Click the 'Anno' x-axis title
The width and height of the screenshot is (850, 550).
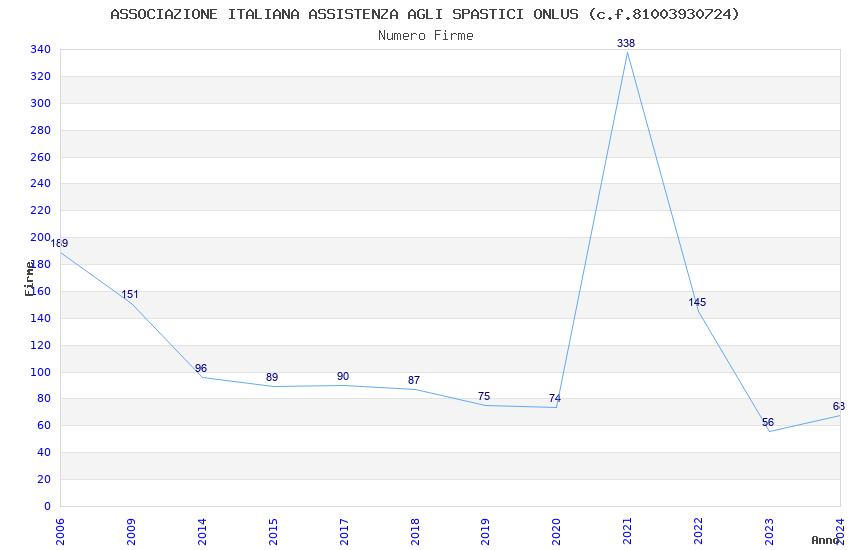[x=824, y=540]
